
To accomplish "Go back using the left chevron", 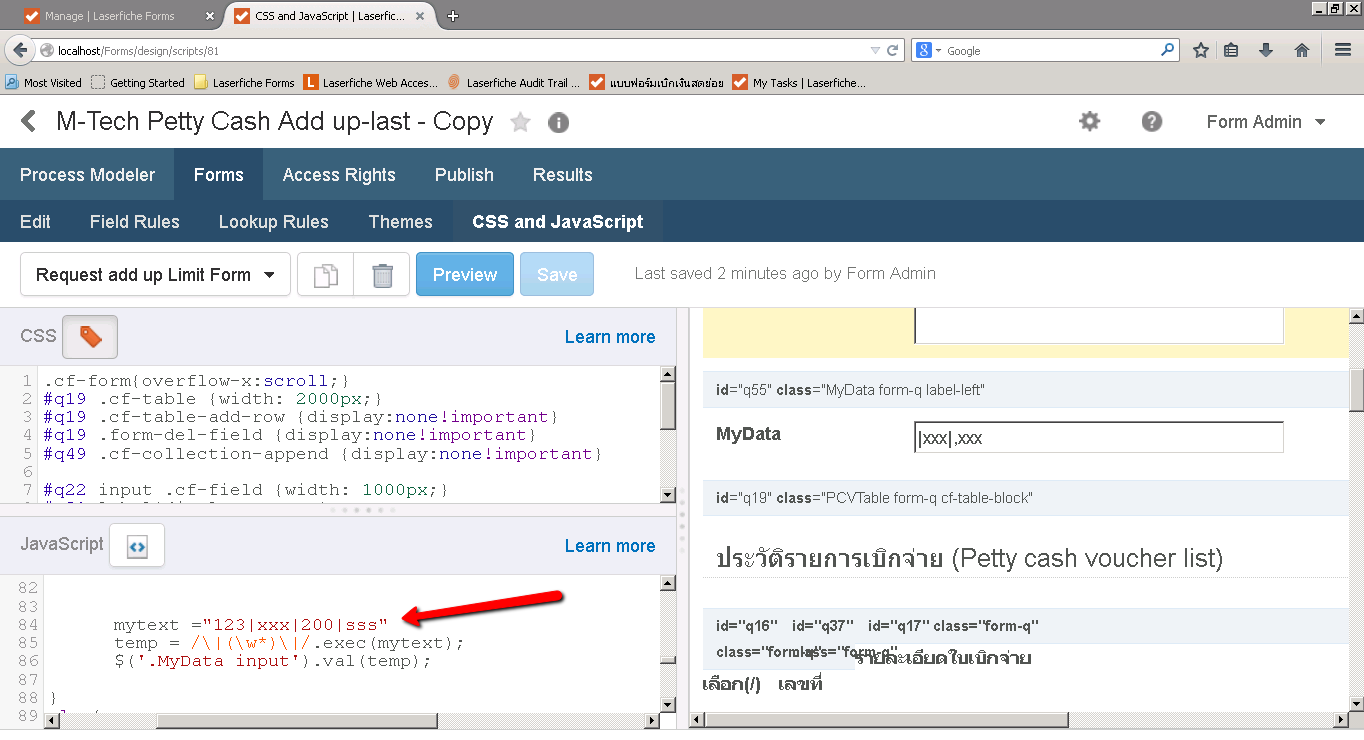I will tap(29, 122).
